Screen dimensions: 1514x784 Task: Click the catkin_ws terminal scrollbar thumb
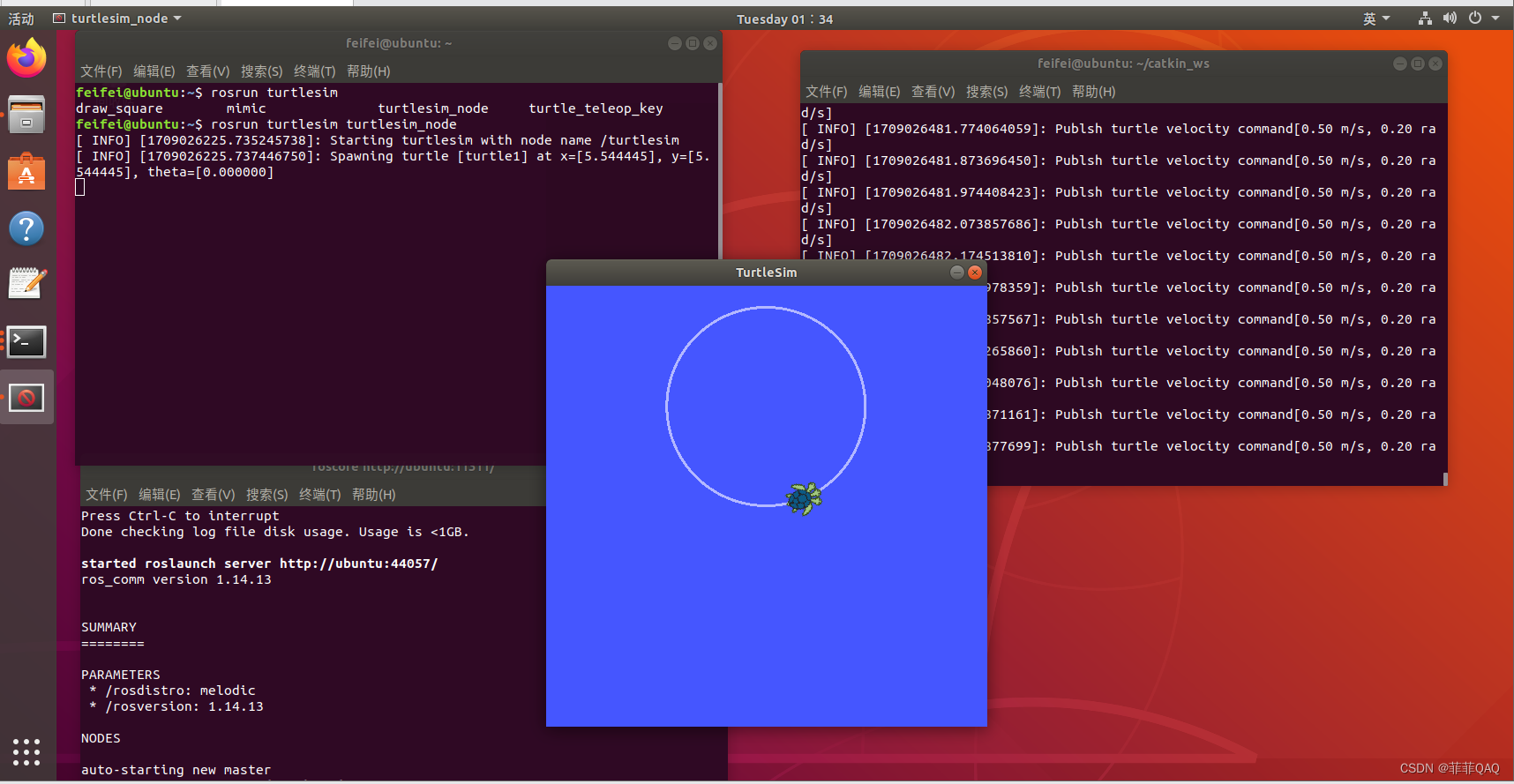point(1445,479)
